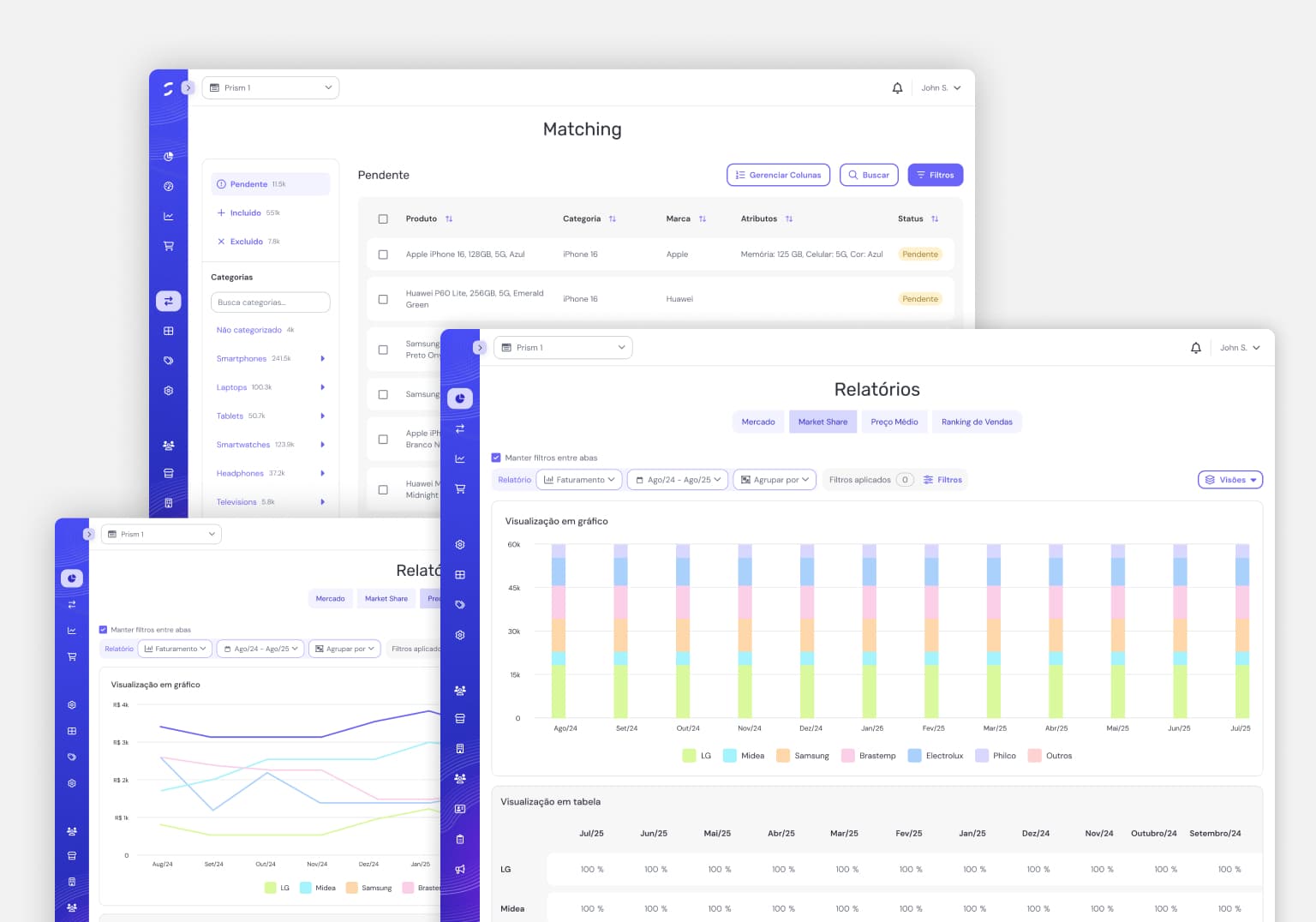Toggle Manter filtros entre abas in line chart window
The width and height of the screenshot is (1316, 922).
[x=104, y=630]
